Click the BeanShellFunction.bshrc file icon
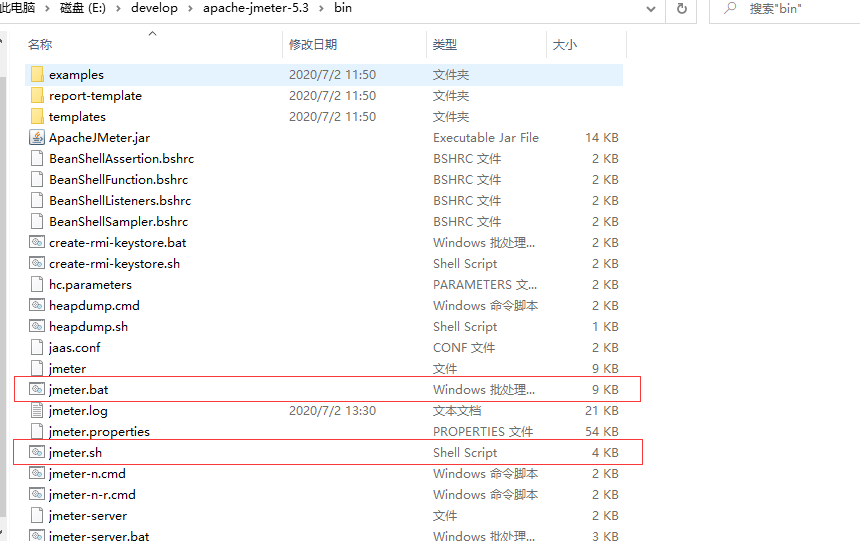Screen dimensions: 860x555 [37, 179]
